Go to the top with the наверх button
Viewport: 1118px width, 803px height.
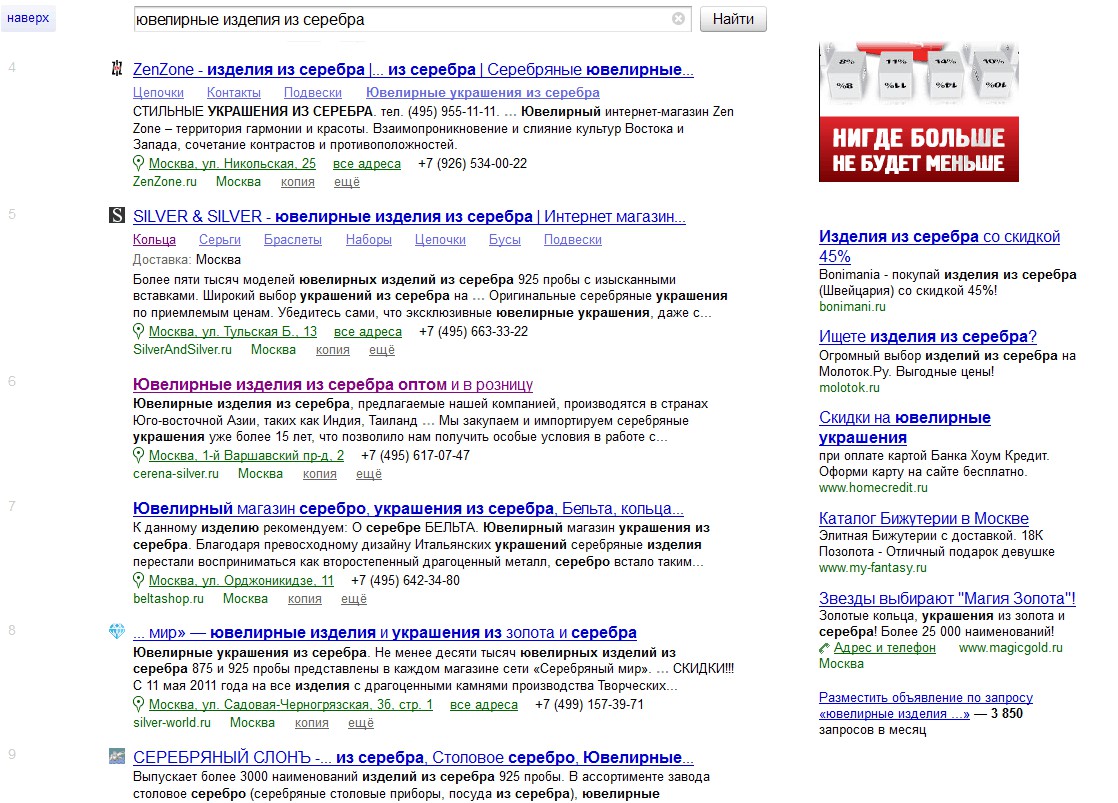click(28, 18)
